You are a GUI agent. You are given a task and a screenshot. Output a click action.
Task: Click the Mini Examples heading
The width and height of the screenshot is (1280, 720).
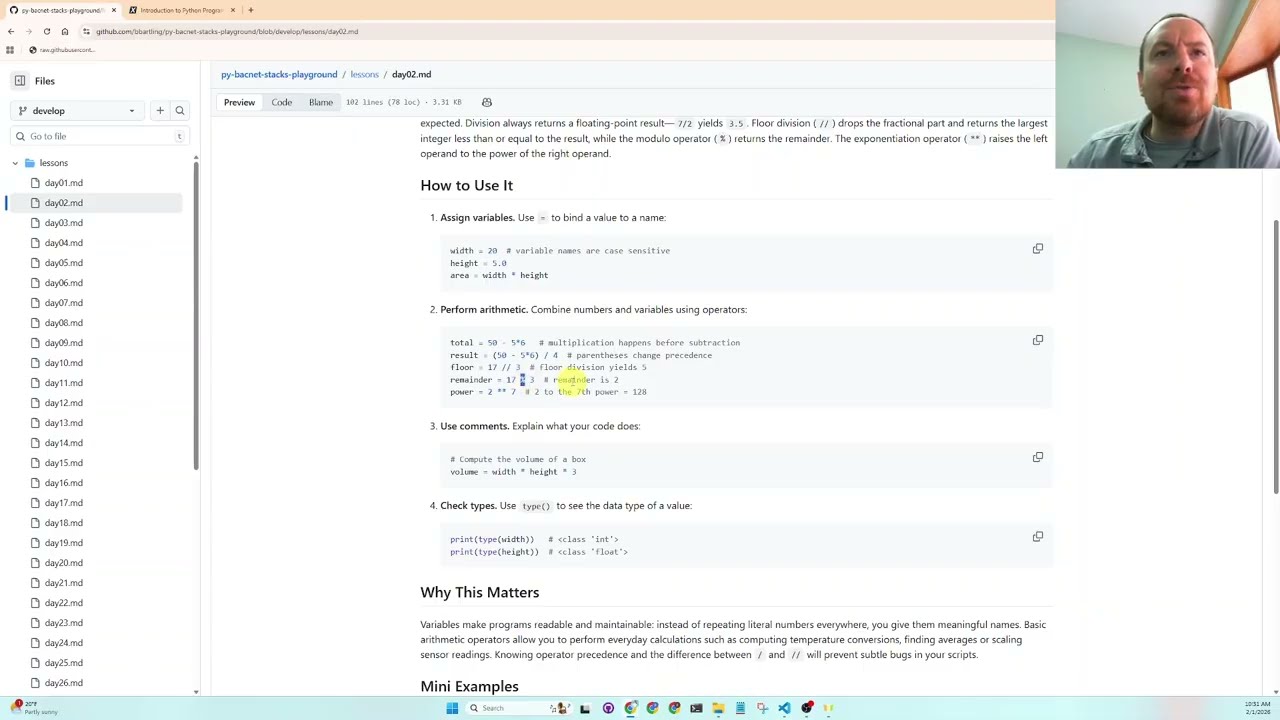click(x=469, y=686)
